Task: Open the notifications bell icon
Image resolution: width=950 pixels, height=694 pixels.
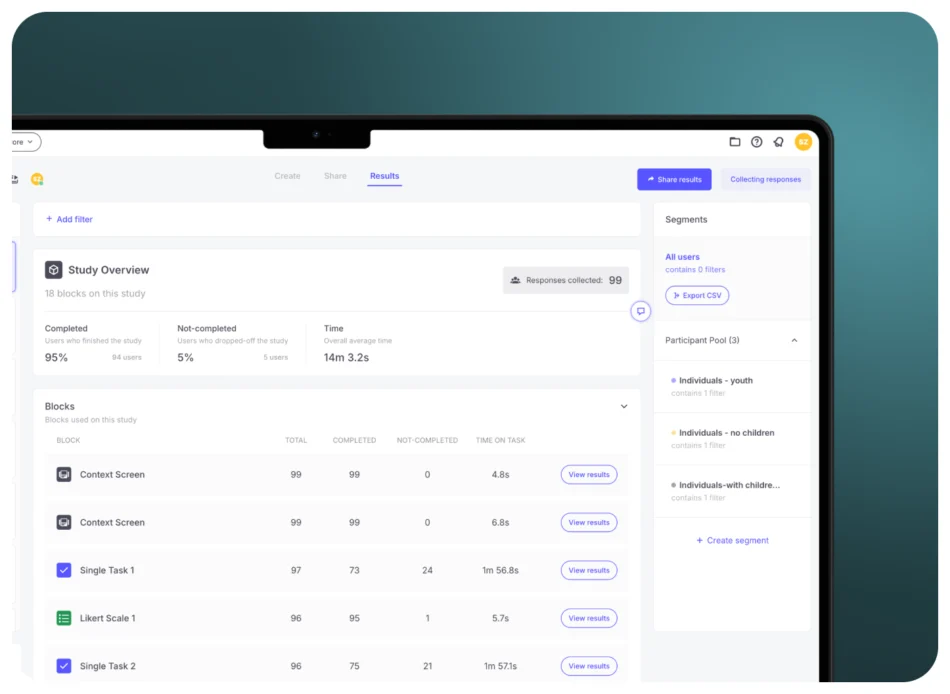Action: click(778, 143)
